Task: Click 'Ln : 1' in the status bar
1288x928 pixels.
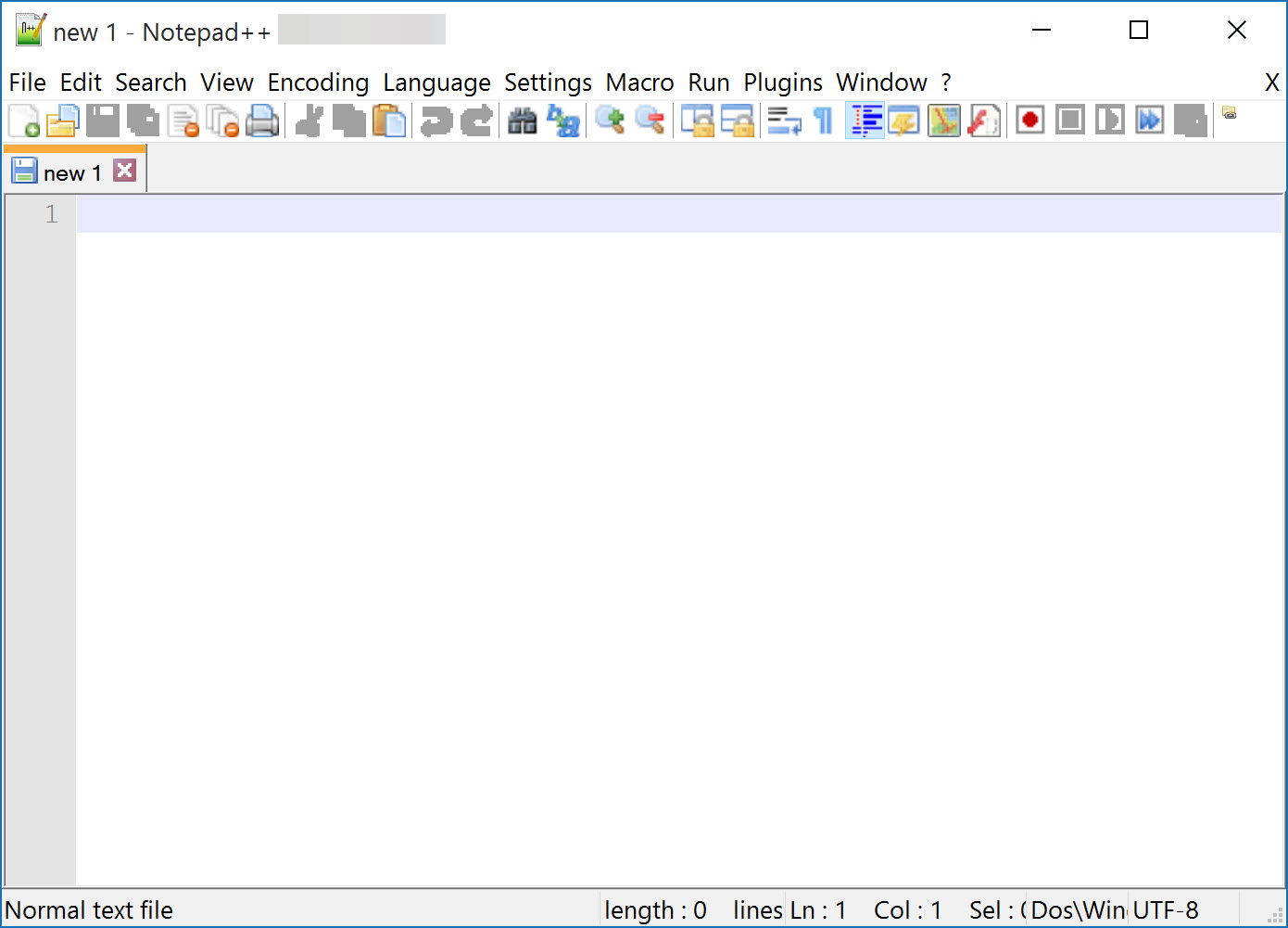Action: pos(817,910)
